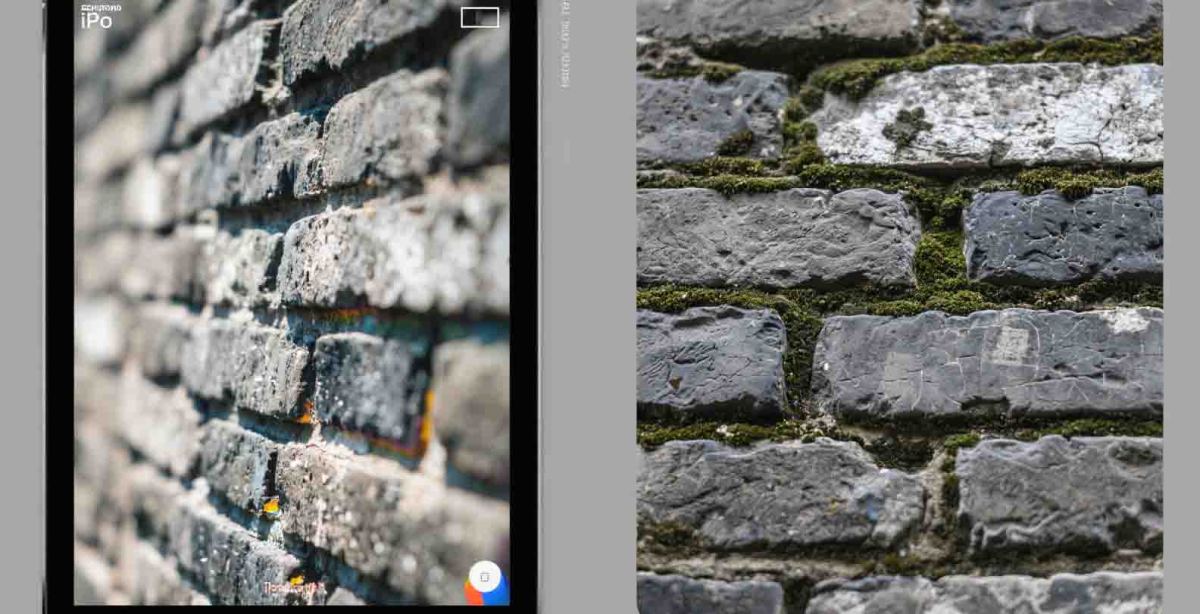Click the pink caption text on left photo
The image size is (1200, 614).
click(294, 589)
